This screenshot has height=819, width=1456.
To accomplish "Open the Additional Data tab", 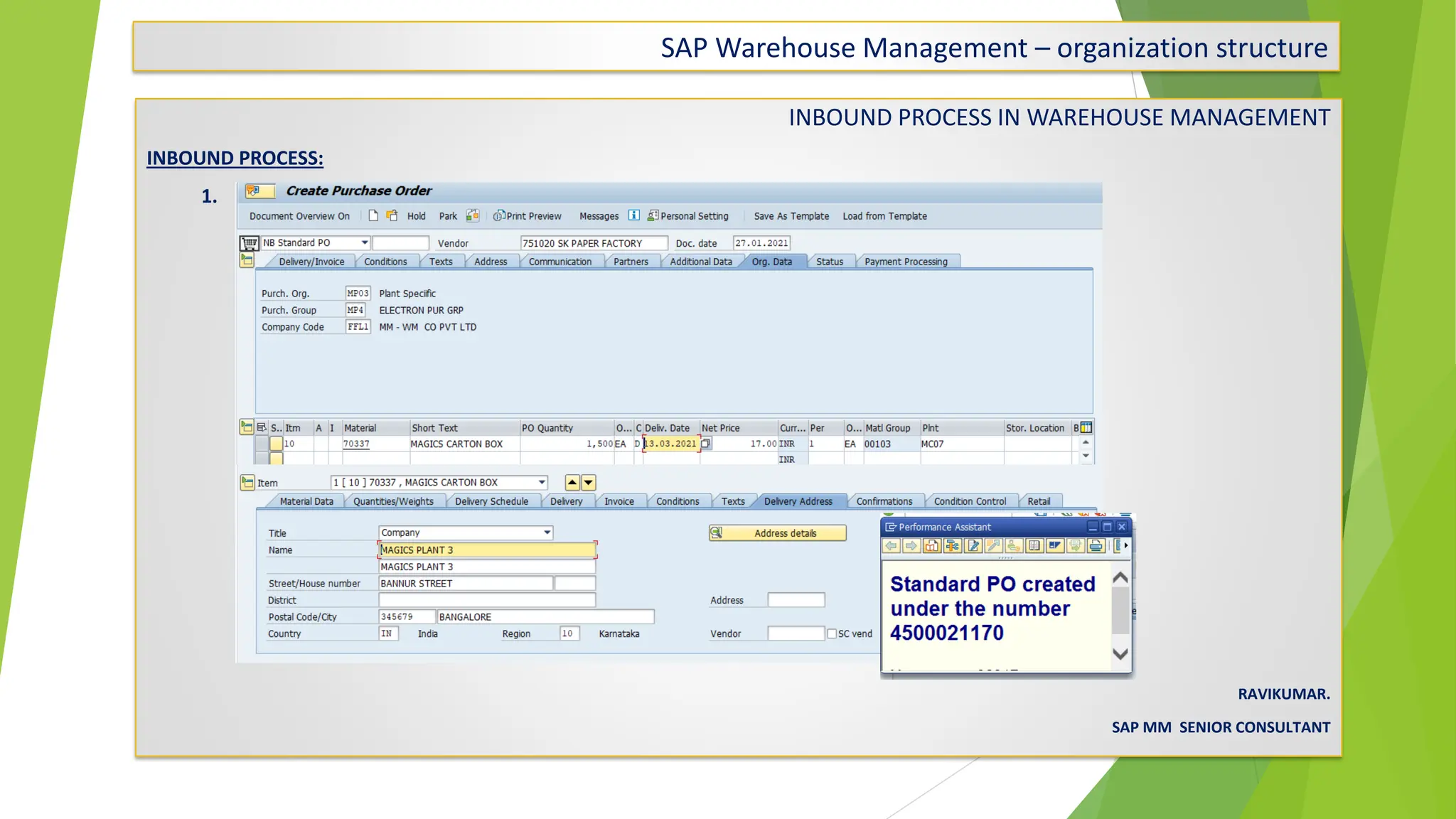I will click(701, 262).
